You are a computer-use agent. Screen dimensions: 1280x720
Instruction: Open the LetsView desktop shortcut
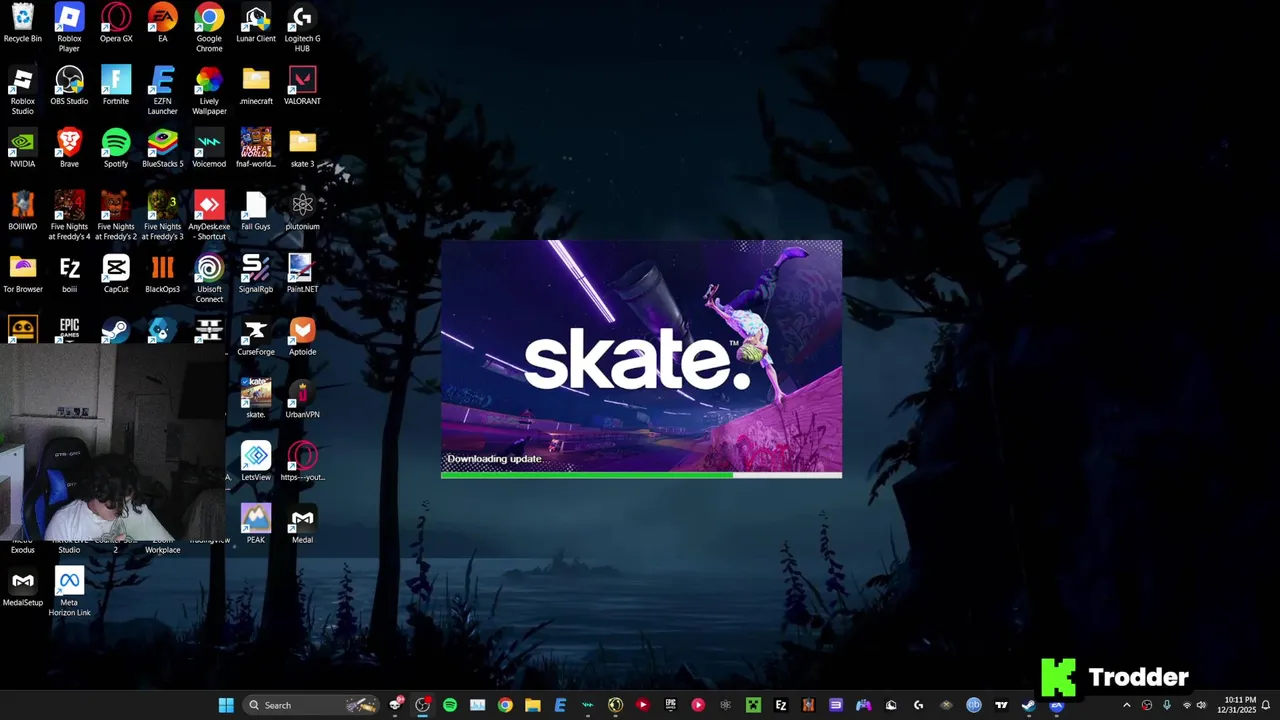[x=256, y=462]
